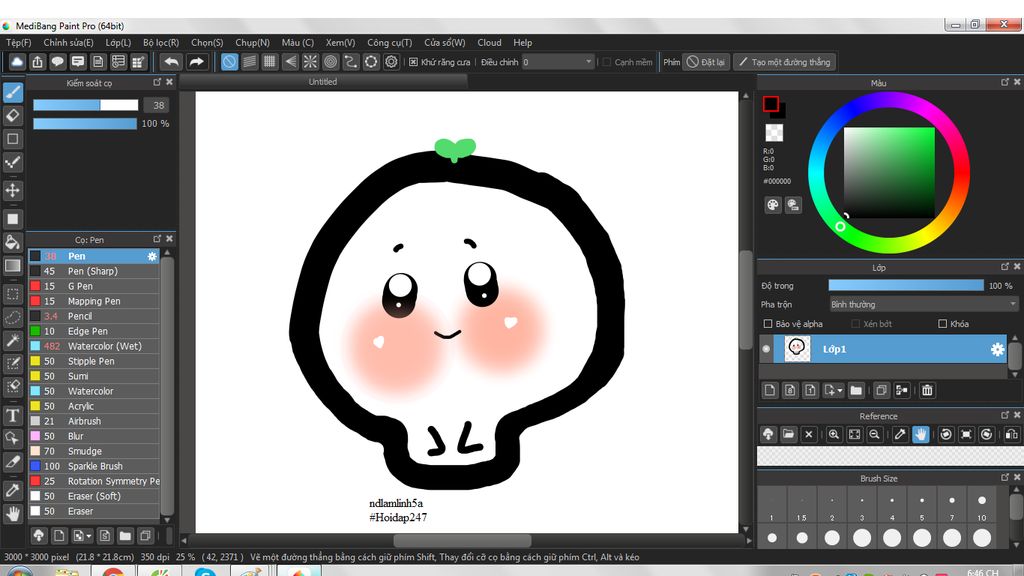Click the canvas horizontal scrollbar
Screen dimensions: 1024x576
[x=462, y=541]
